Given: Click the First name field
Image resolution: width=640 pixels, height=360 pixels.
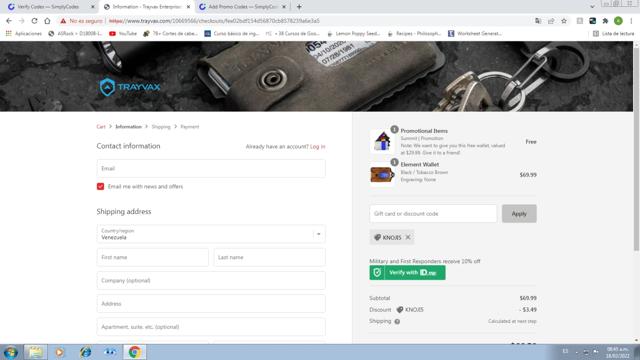Looking at the screenshot, I should [x=153, y=258].
